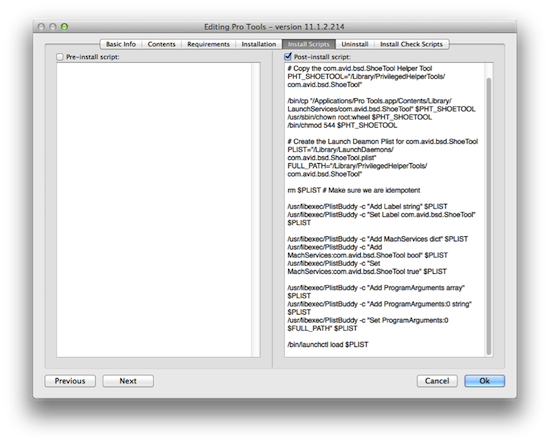Viewport: 550px width, 444px height.
Task: Click the line '/bin/launchctl load $PLIST'
Action: coord(328,344)
